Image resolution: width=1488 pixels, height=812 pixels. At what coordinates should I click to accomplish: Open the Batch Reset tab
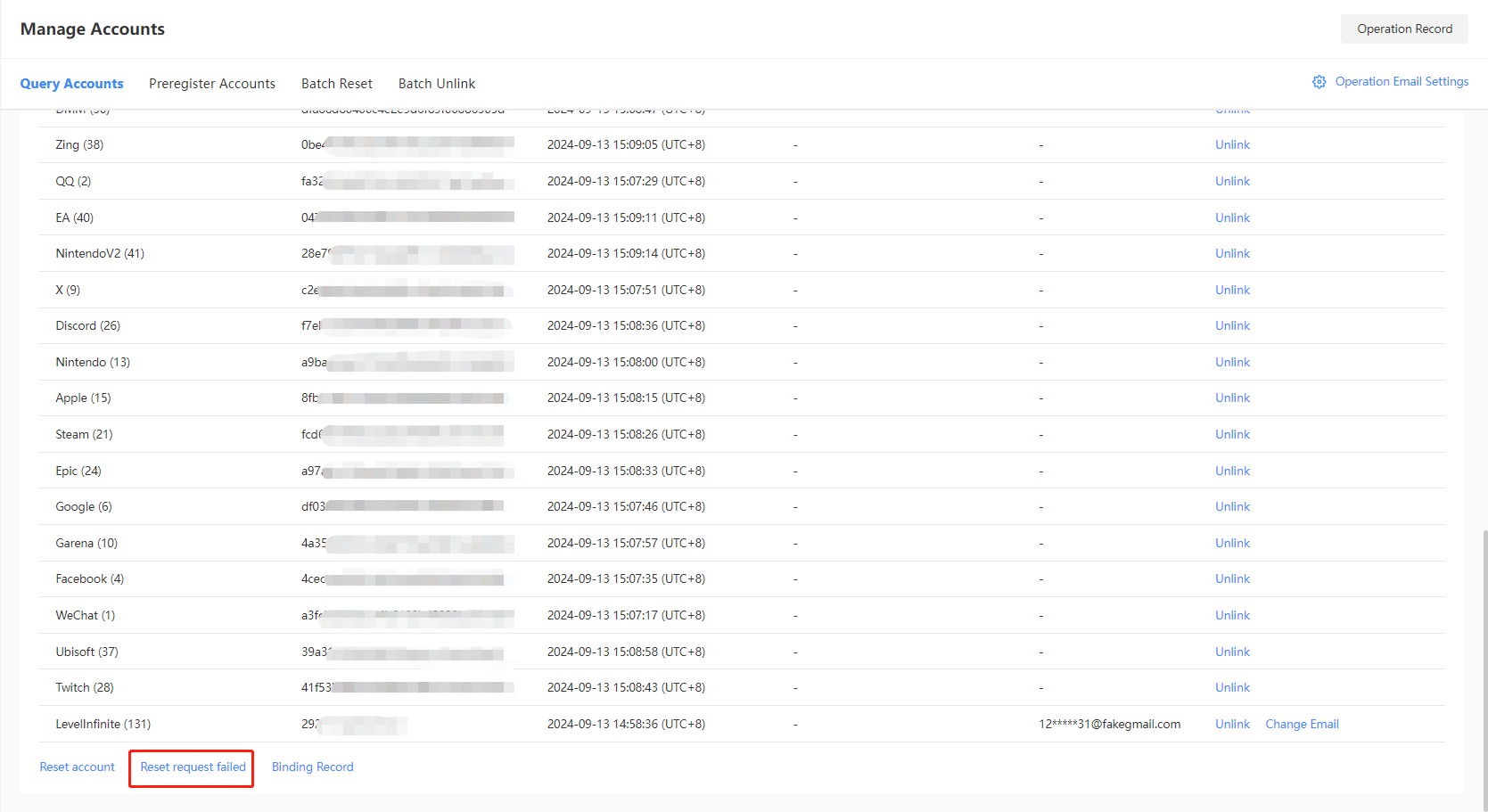point(336,84)
